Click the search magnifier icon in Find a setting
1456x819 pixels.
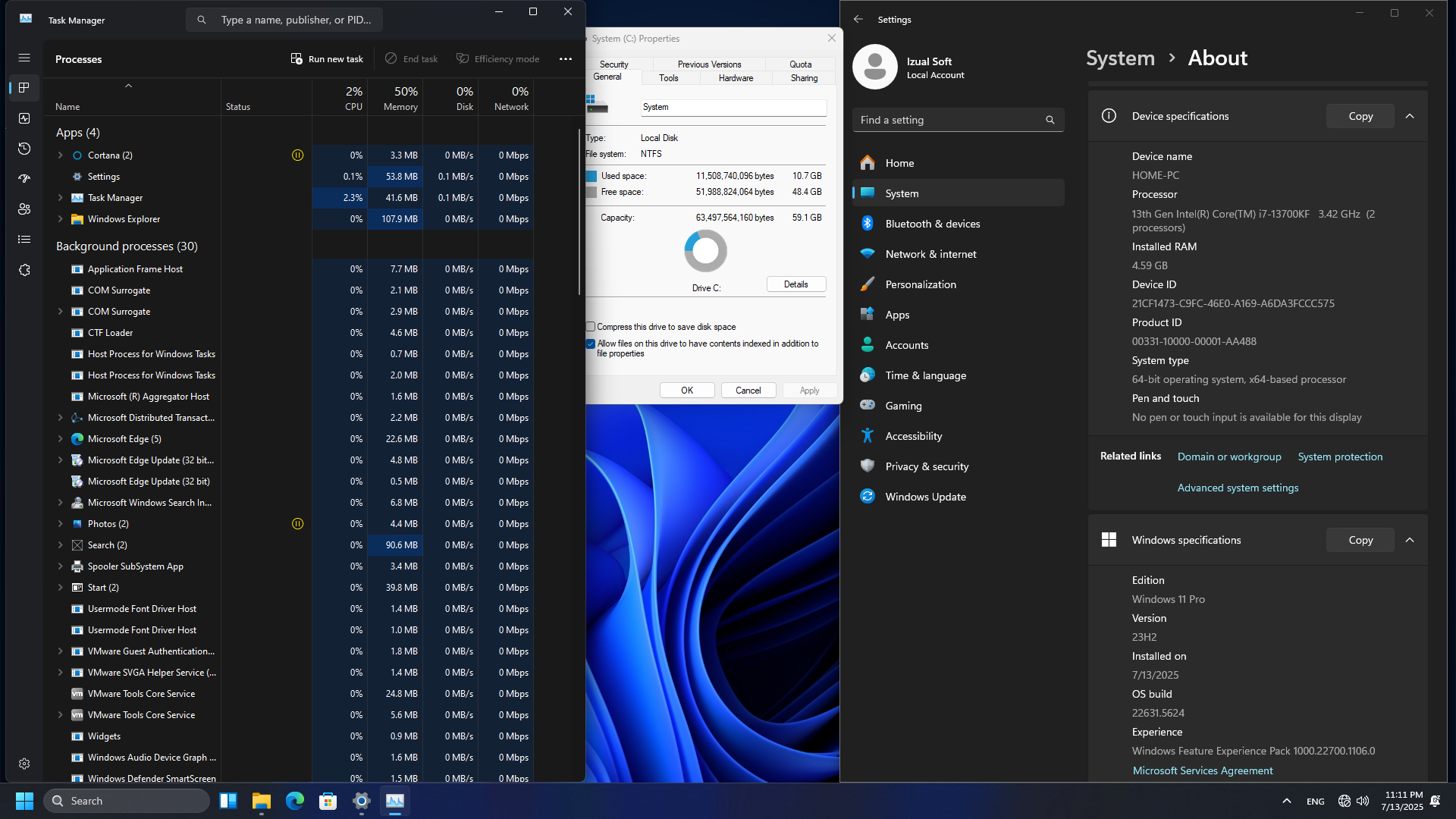click(1050, 120)
